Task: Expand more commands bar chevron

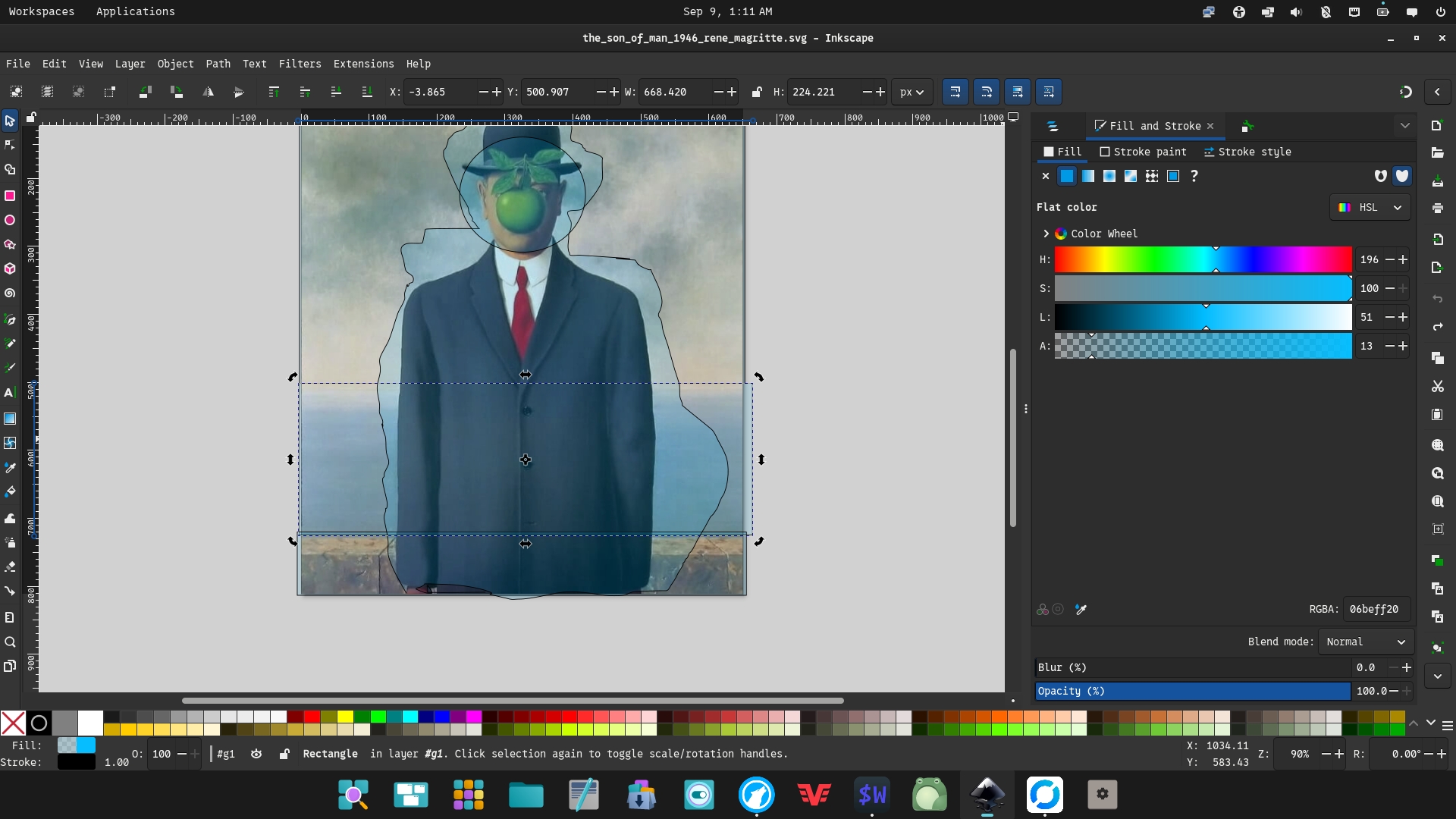Action: coord(1437,676)
